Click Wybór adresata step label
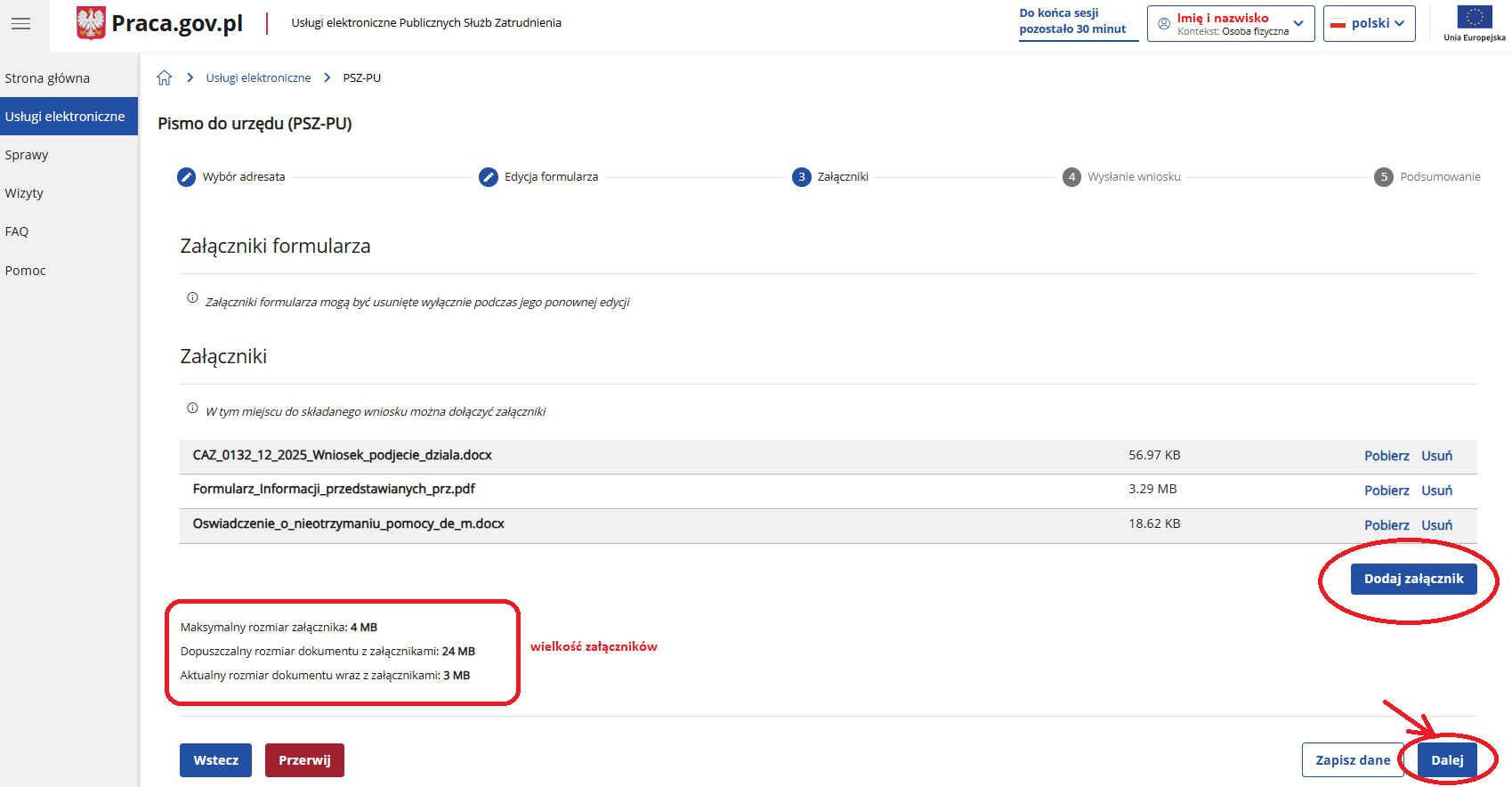 pyautogui.click(x=244, y=177)
